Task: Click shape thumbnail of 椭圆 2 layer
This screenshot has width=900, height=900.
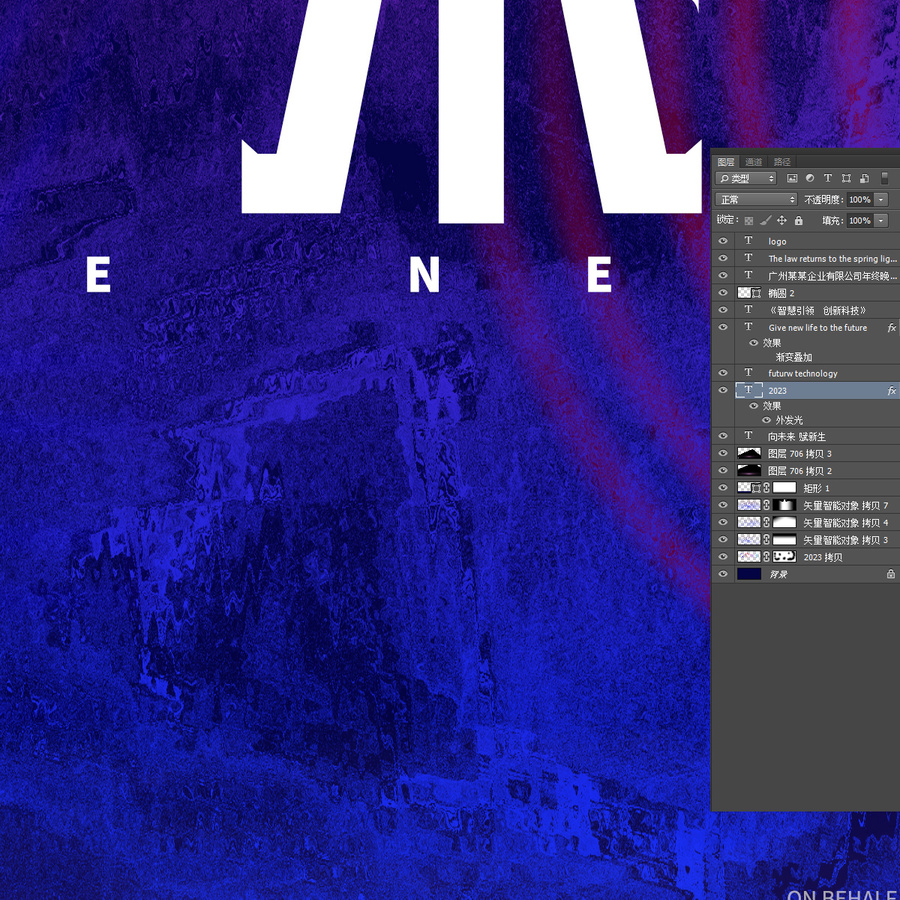Action: coord(749,292)
